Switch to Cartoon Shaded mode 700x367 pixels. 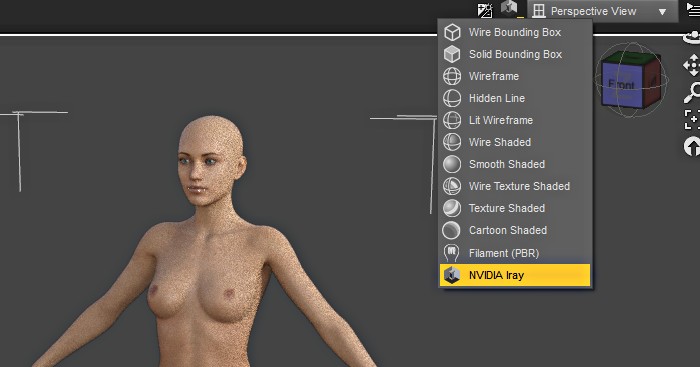pyautogui.click(x=515, y=230)
